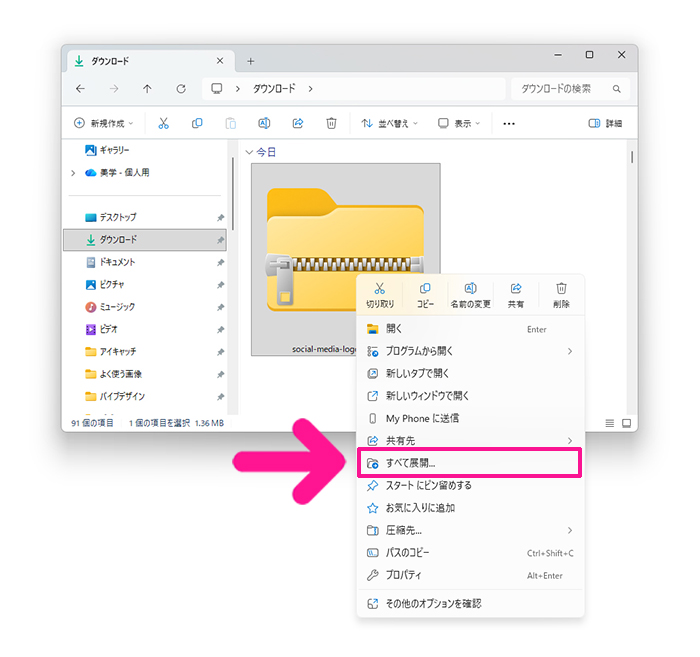Click the Share icon in the toolbar

[298, 123]
